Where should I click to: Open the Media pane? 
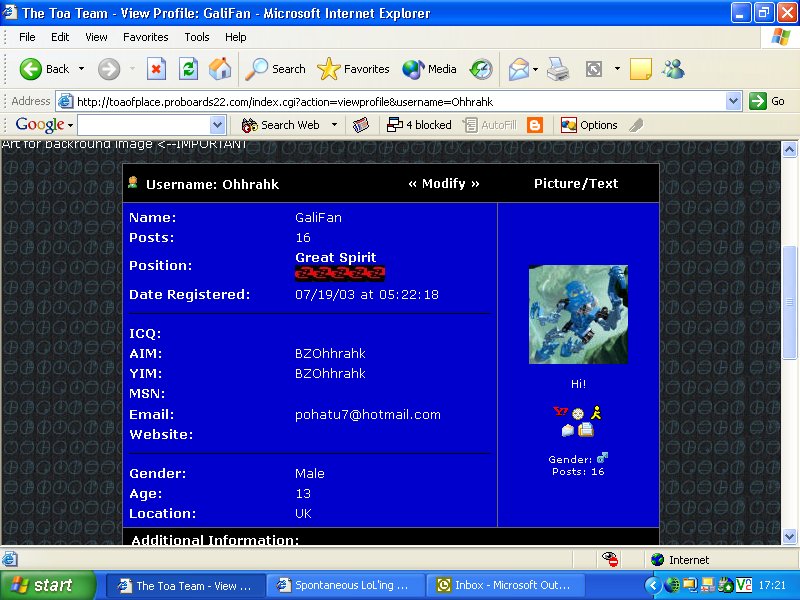pos(429,69)
